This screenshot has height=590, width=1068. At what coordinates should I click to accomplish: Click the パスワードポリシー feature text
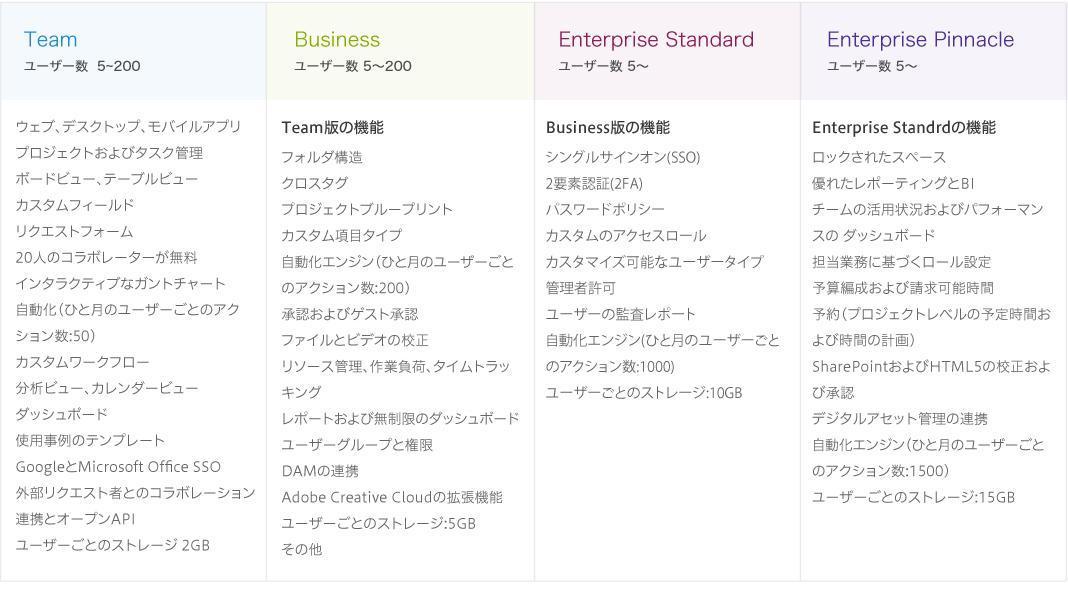pyautogui.click(x=605, y=209)
